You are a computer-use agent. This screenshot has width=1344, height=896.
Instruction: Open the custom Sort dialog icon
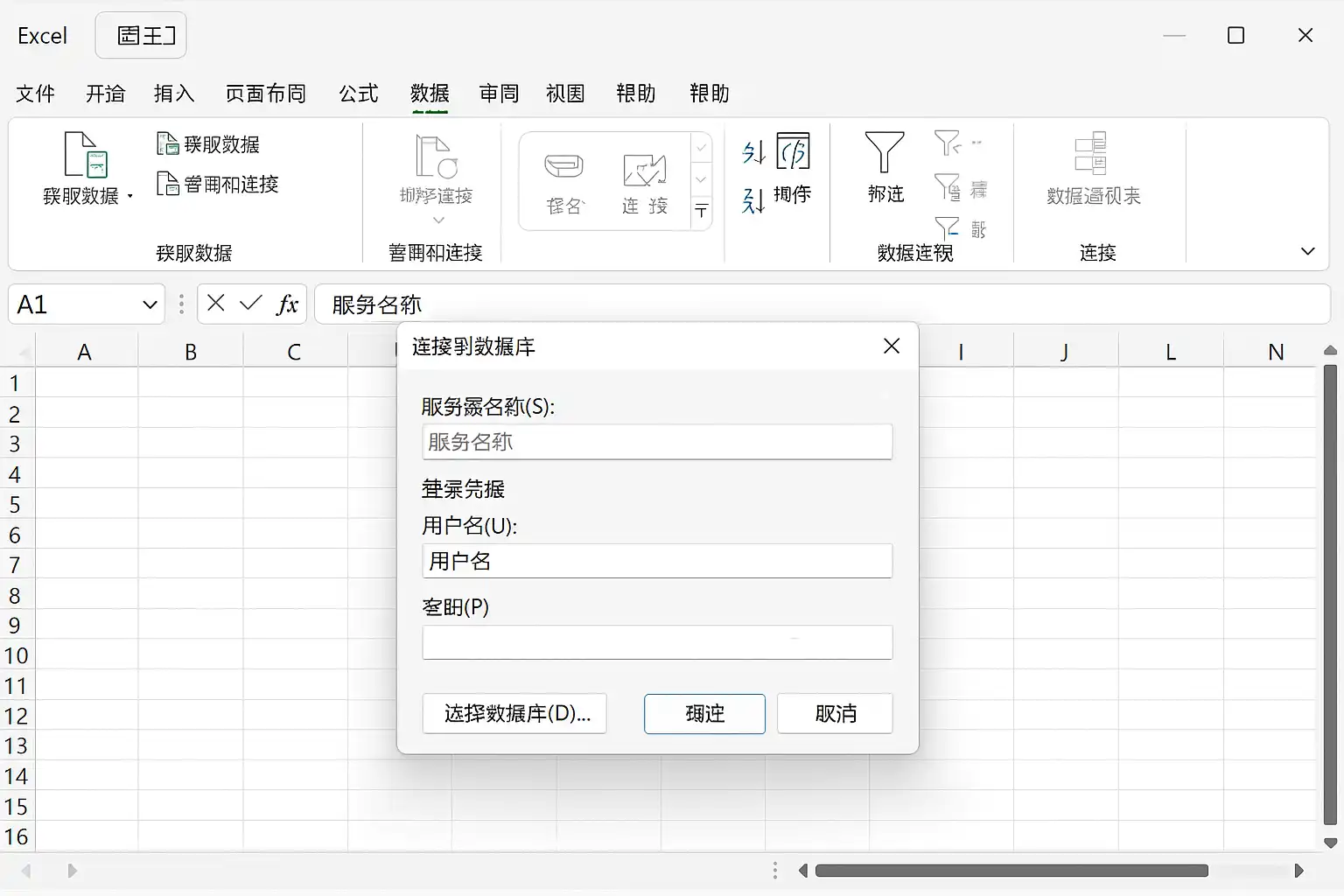coord(793,150)
